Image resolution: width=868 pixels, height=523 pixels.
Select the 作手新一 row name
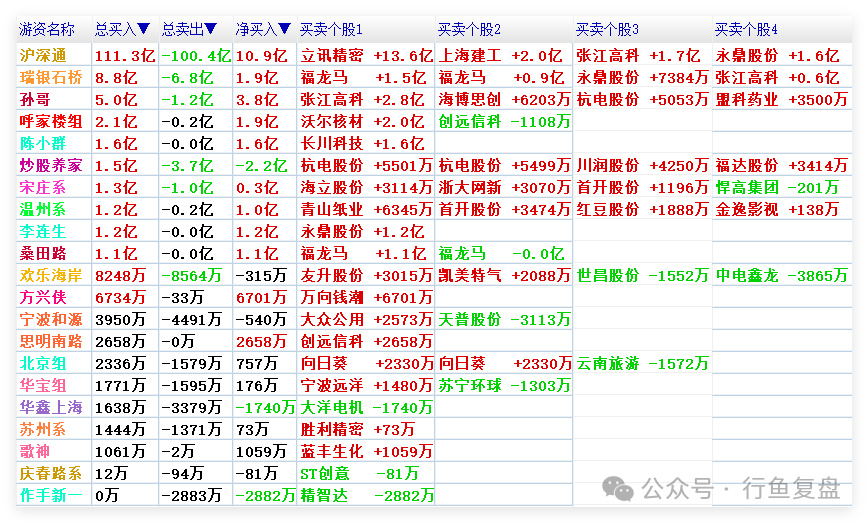coord(51,495)
